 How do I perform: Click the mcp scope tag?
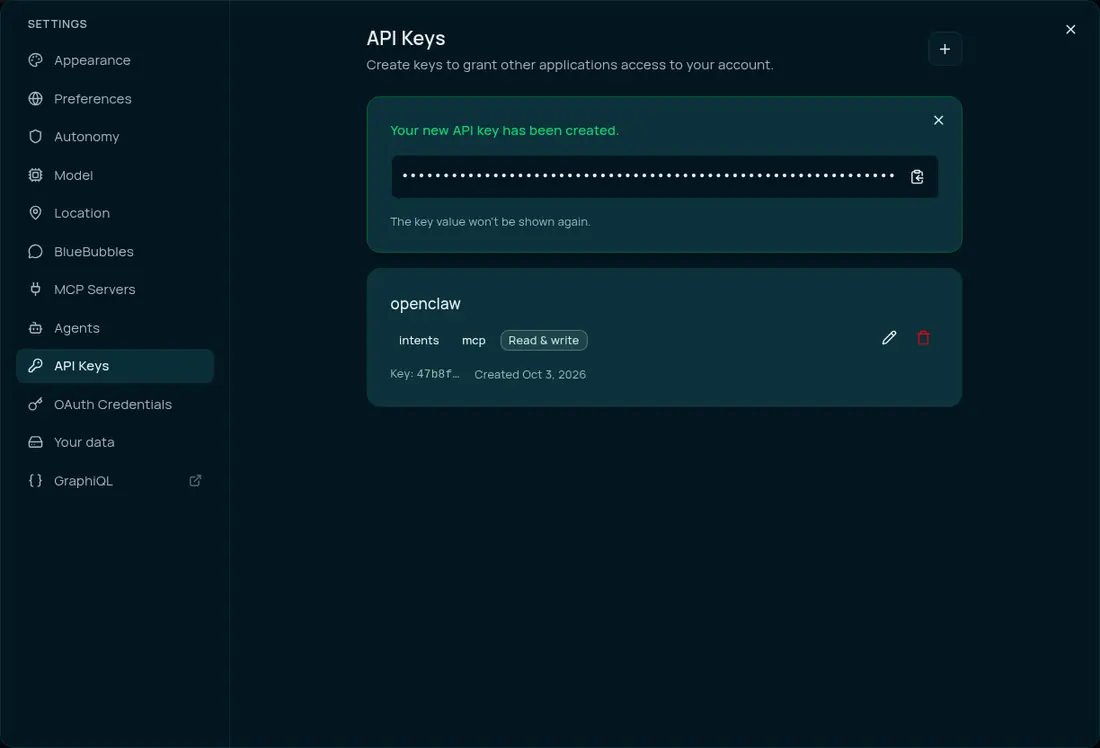pos(474,340)
